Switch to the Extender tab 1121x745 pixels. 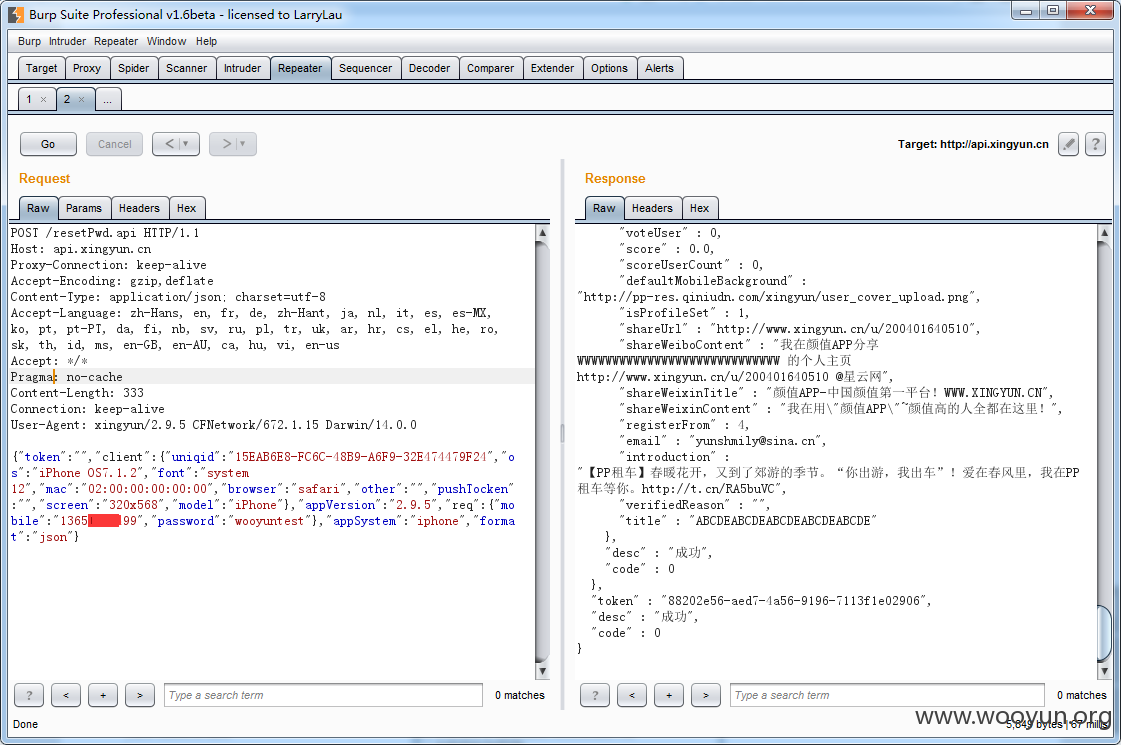(x=552, y=68)
